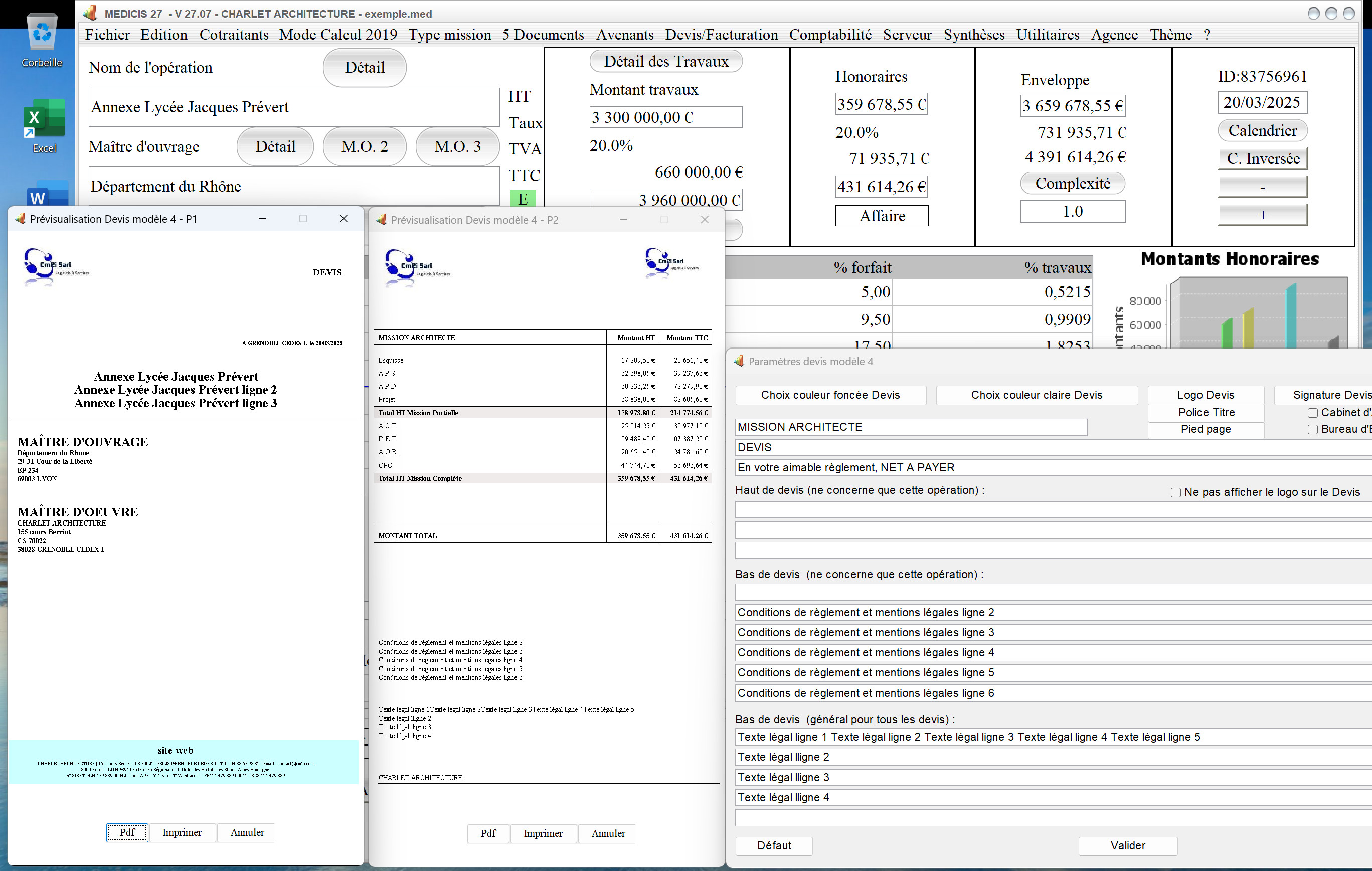
Task: Click the Cm2i Sarl logo in P1 preview
Action: 56,266
